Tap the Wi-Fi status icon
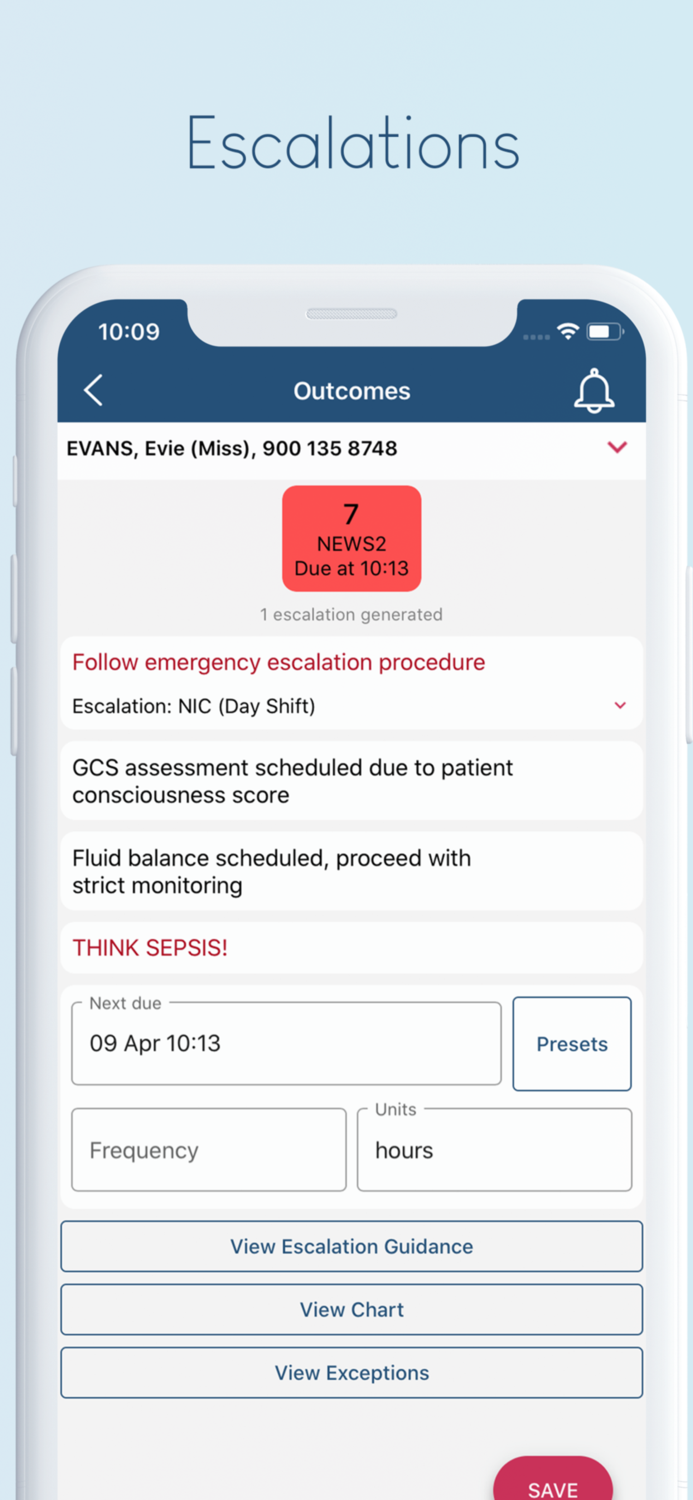The width and height of the screenshot is (693, 1500). click(568, 332)
